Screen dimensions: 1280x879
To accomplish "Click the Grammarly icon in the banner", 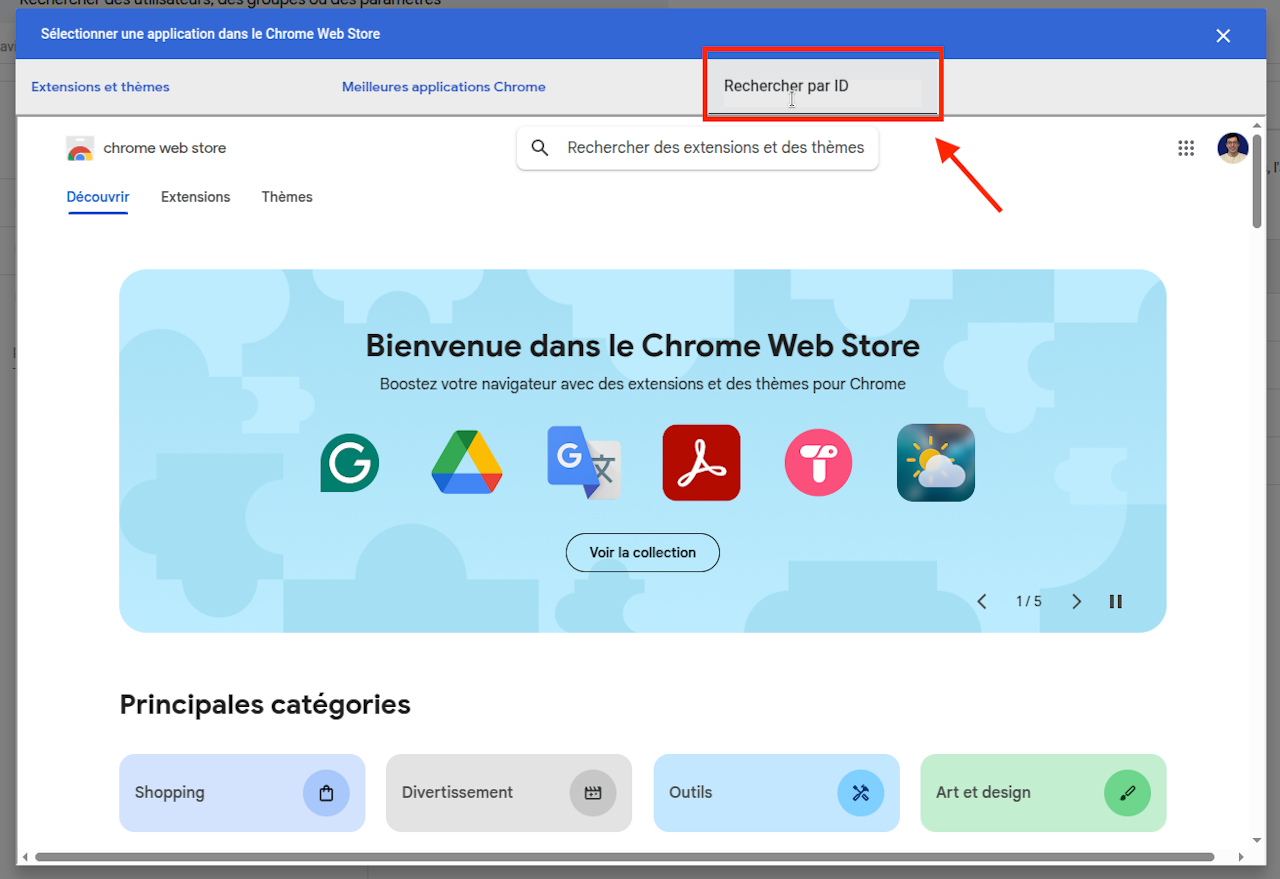I will click(349, 462).
